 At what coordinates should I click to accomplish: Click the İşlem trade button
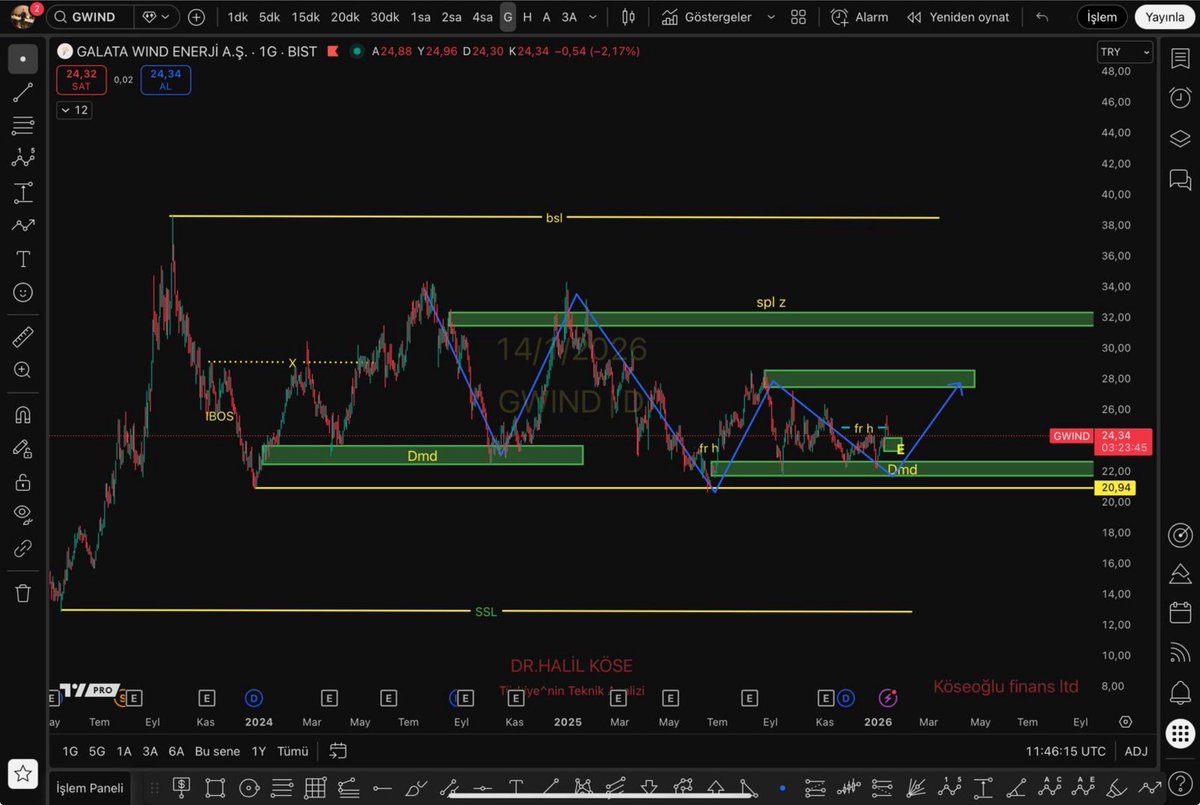pyautogui.click(x=1102, y=17)
